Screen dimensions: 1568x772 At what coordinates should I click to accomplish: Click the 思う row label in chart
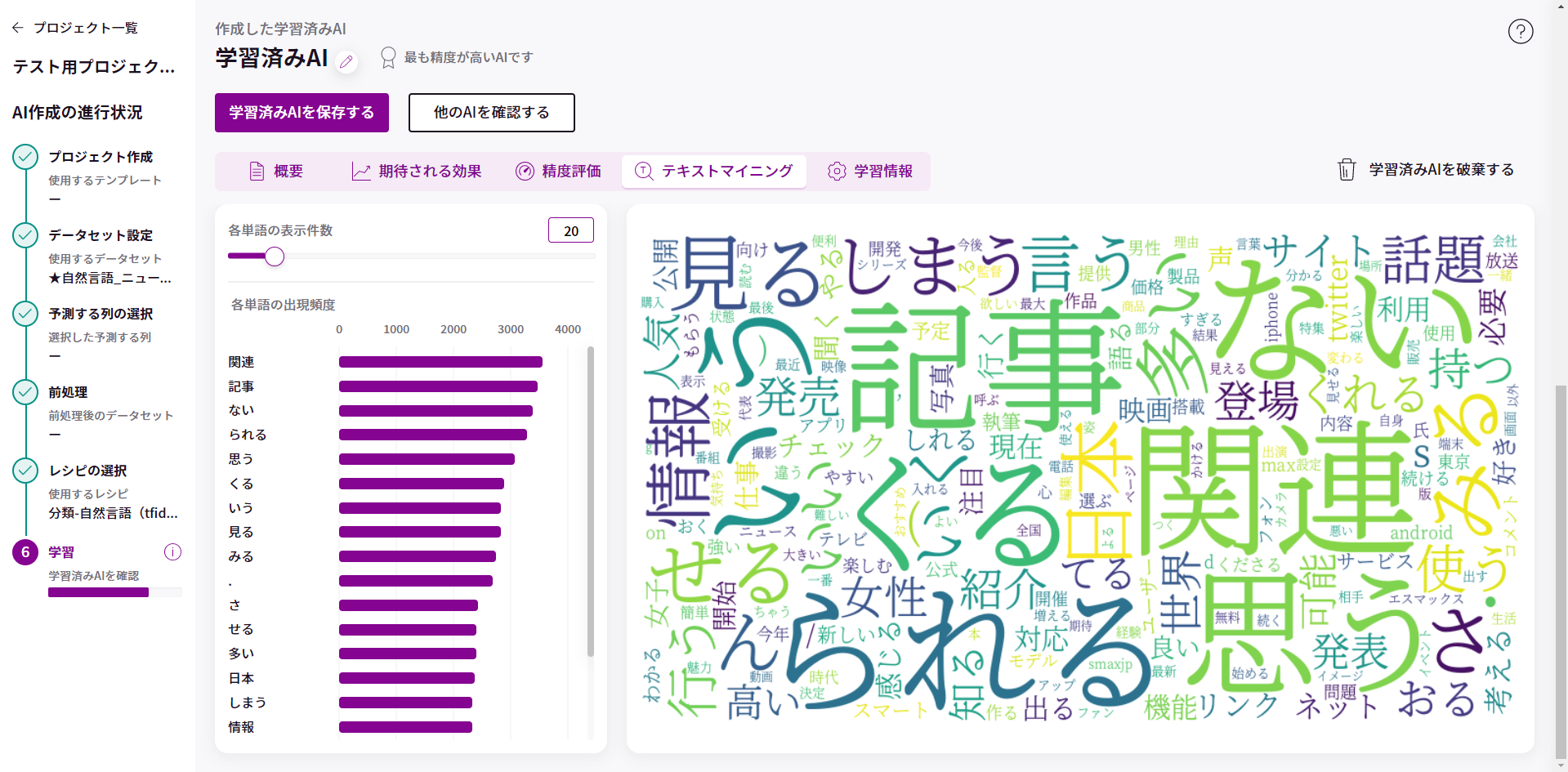(241, 459)
